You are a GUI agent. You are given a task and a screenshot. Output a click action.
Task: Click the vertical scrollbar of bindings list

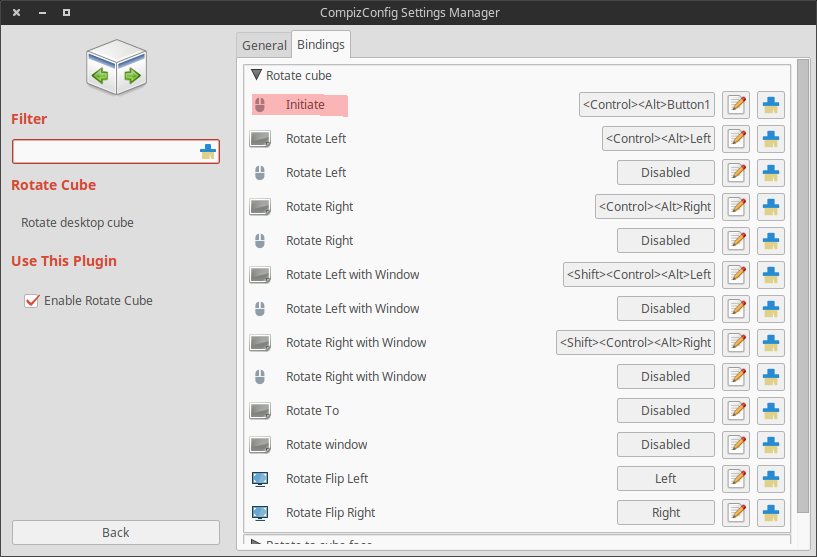[x=803, y=286]
